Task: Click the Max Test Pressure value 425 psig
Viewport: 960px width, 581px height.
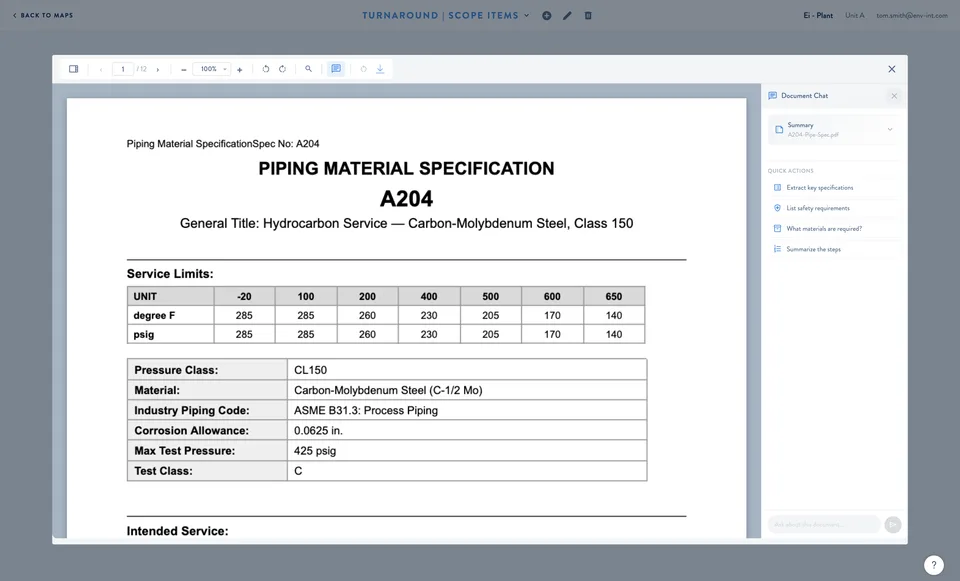Action: [315, 451]
